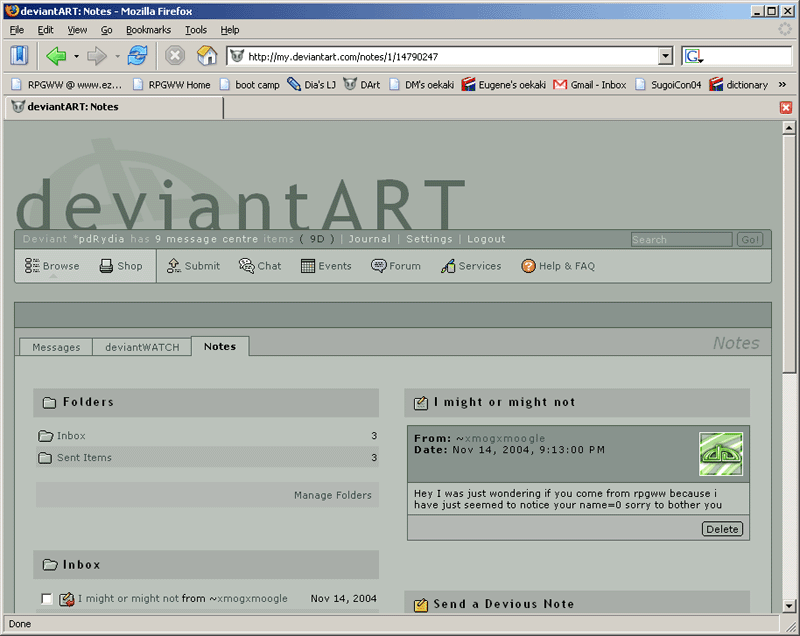The image size is (800, 636).
Task: Open the View menu
Action: pos(77,30)
